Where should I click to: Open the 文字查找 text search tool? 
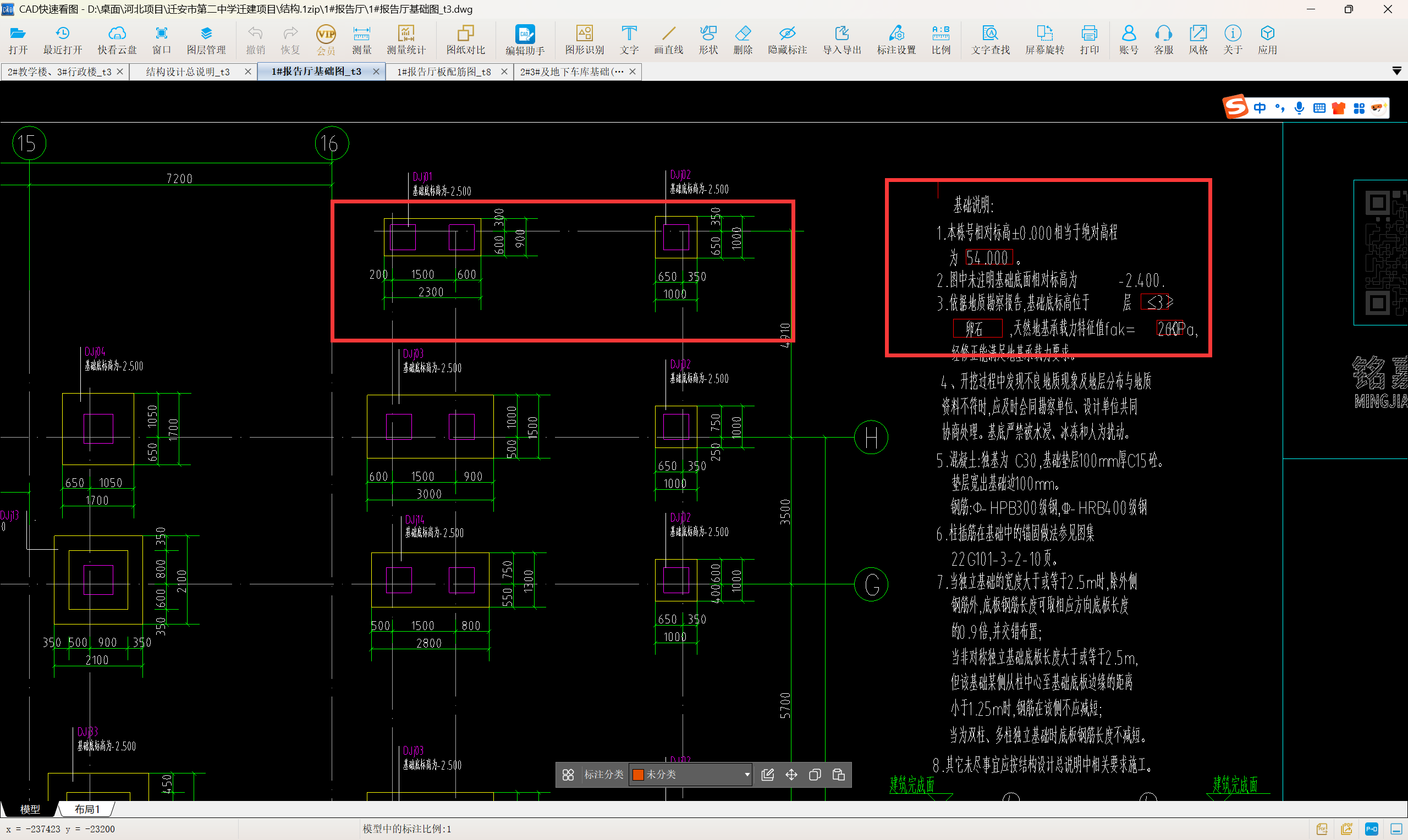989,40
